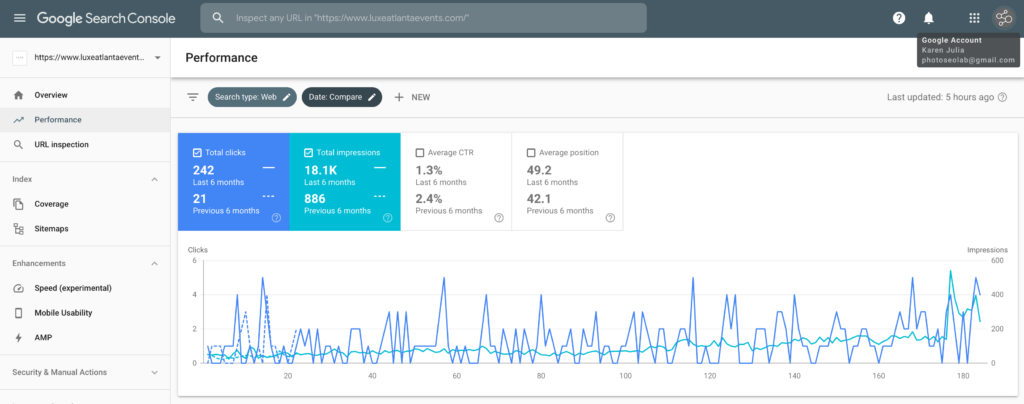Collapse the Enhancements section
This screenshot has width=1024, height=404.
pos(155,264)
